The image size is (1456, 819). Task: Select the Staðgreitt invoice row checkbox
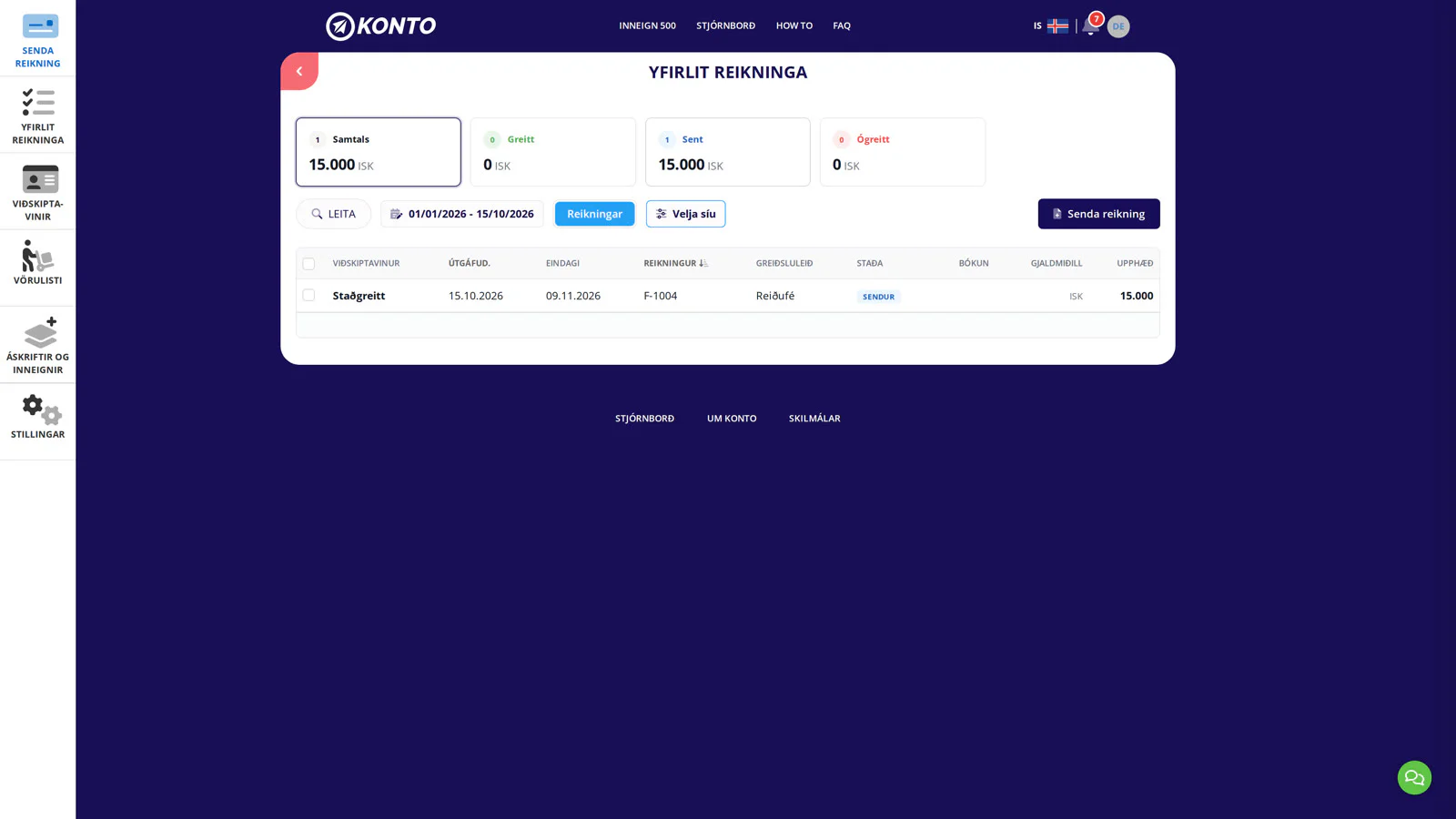(308, 295)
